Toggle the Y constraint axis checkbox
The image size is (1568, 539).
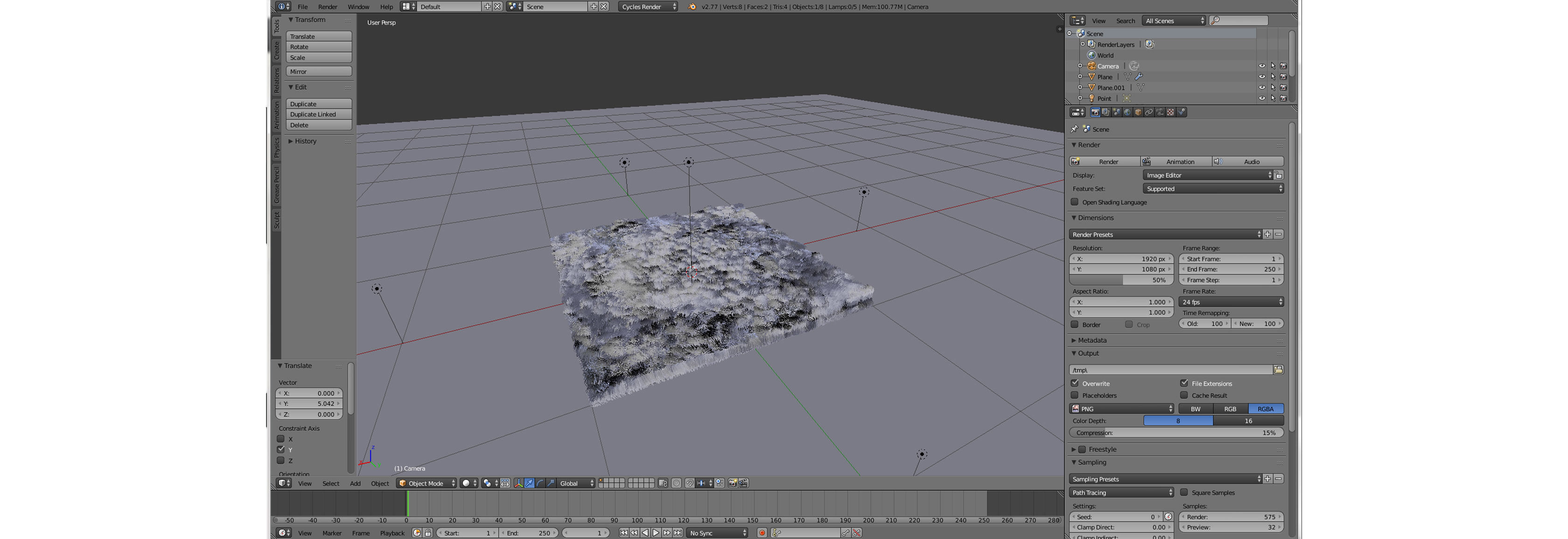[x=280, y=449]
